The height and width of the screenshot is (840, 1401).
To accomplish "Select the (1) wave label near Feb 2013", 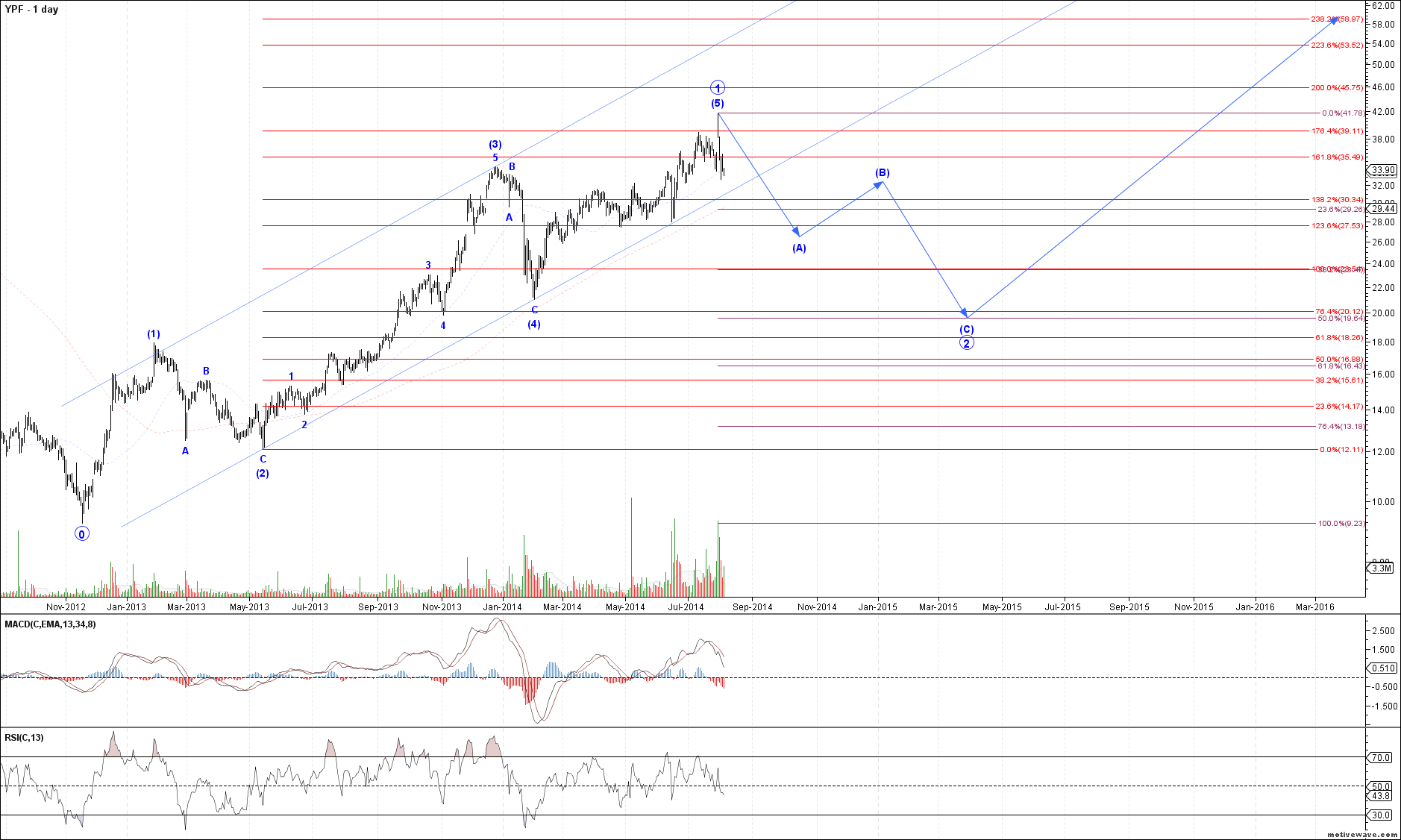I will 153,333.
